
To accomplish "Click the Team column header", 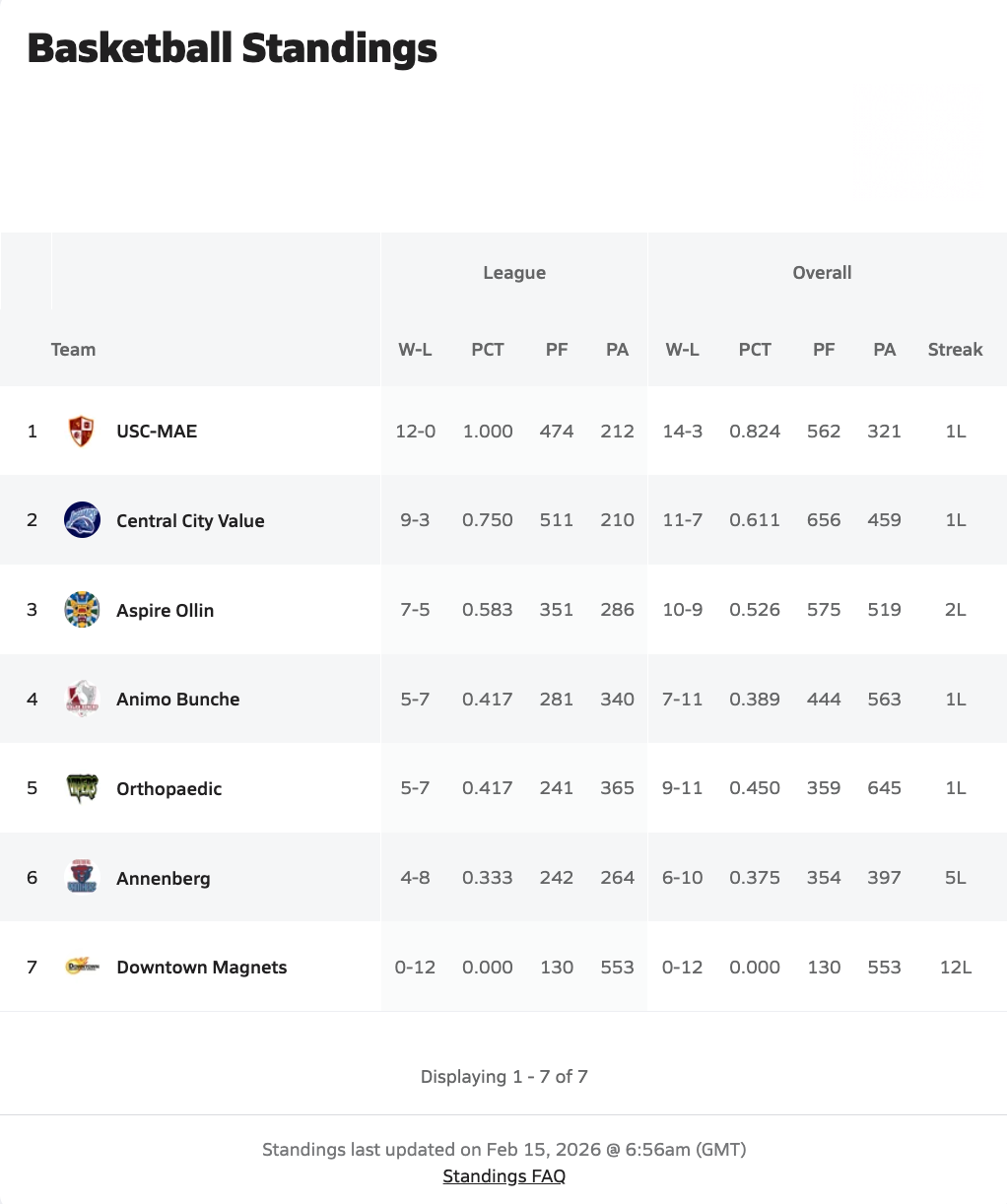I will pos(73,349).
